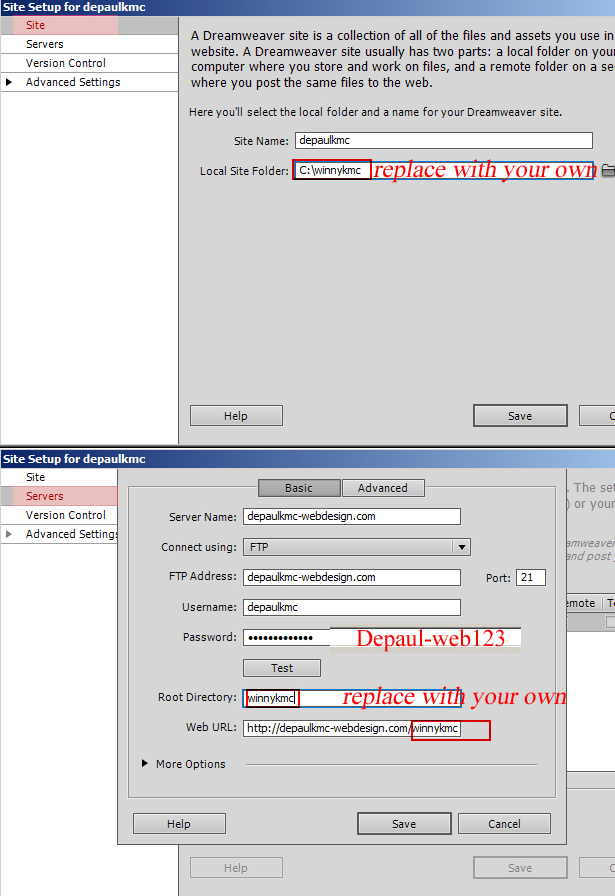615x896 pixels.
Task: Expand Advanced Settings in top dialog
Action: click(9, 82)
